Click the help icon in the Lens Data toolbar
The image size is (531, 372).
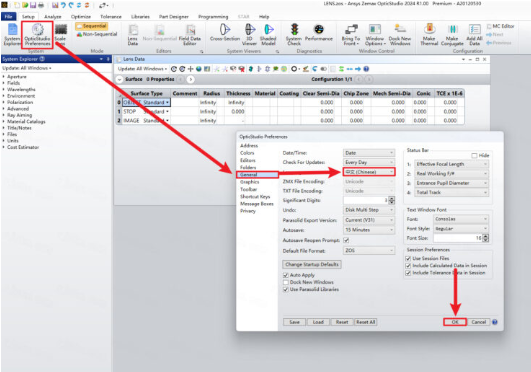click(x=366, y=69)
